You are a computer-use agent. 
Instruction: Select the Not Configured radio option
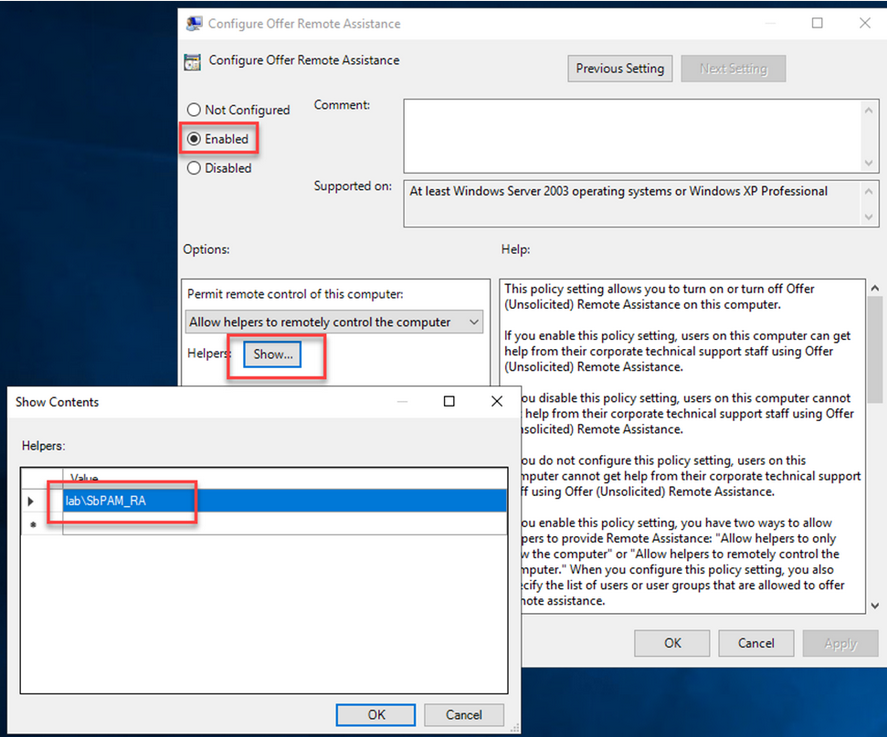click(x=194, y=110)
